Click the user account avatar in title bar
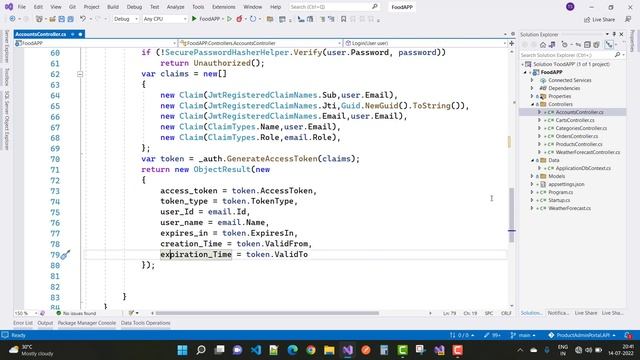Viewport: 640px width, 360px height. (x=570, y=7)
